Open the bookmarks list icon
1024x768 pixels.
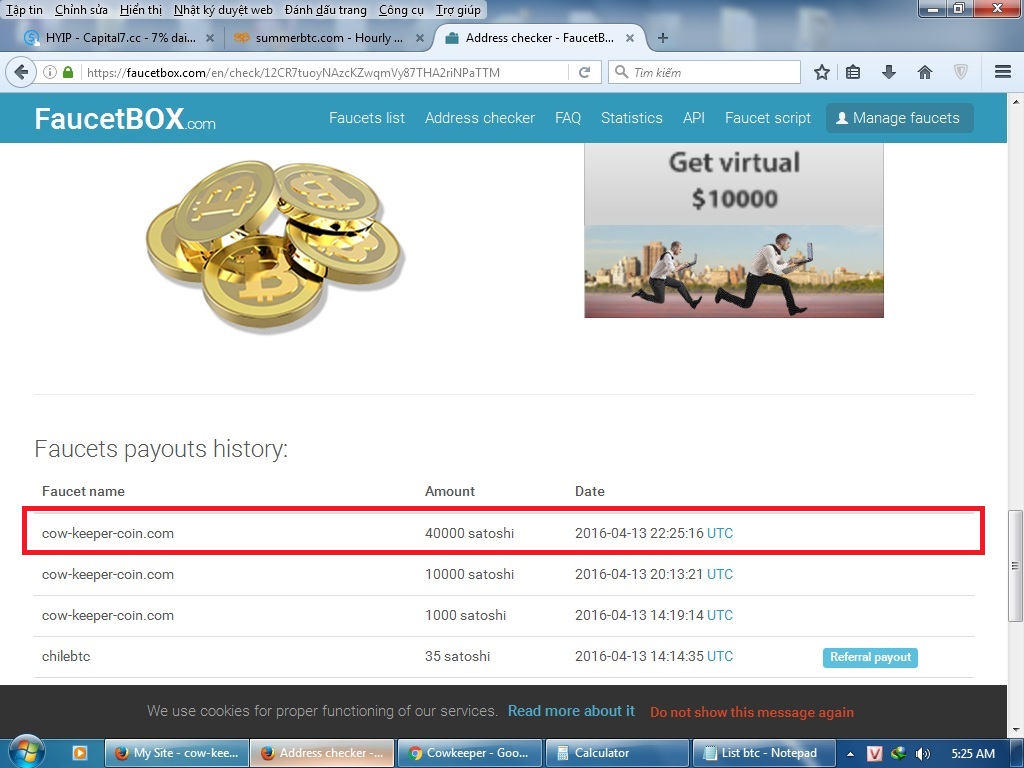pos(853,72)
